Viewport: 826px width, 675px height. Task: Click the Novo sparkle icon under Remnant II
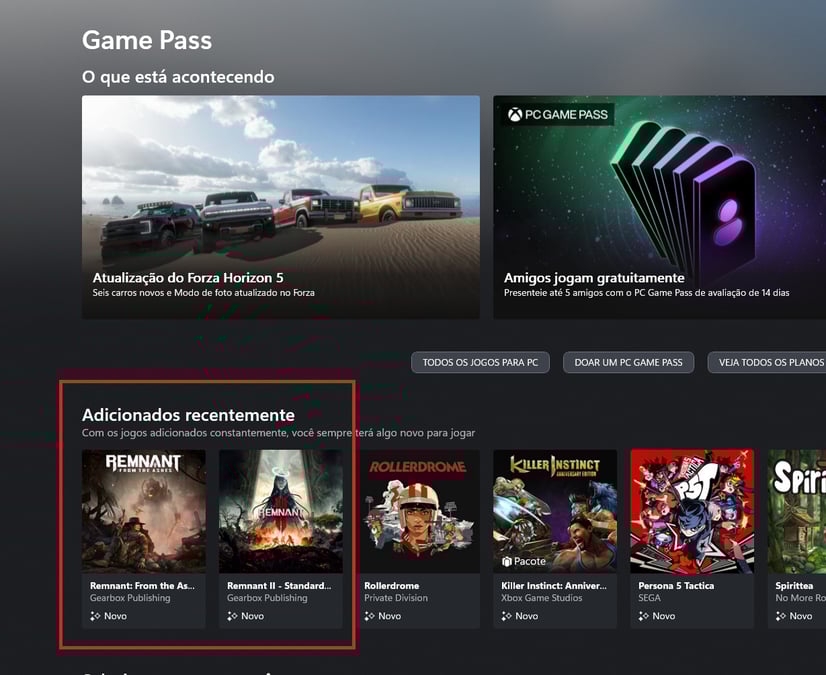(x=232, y=616)
